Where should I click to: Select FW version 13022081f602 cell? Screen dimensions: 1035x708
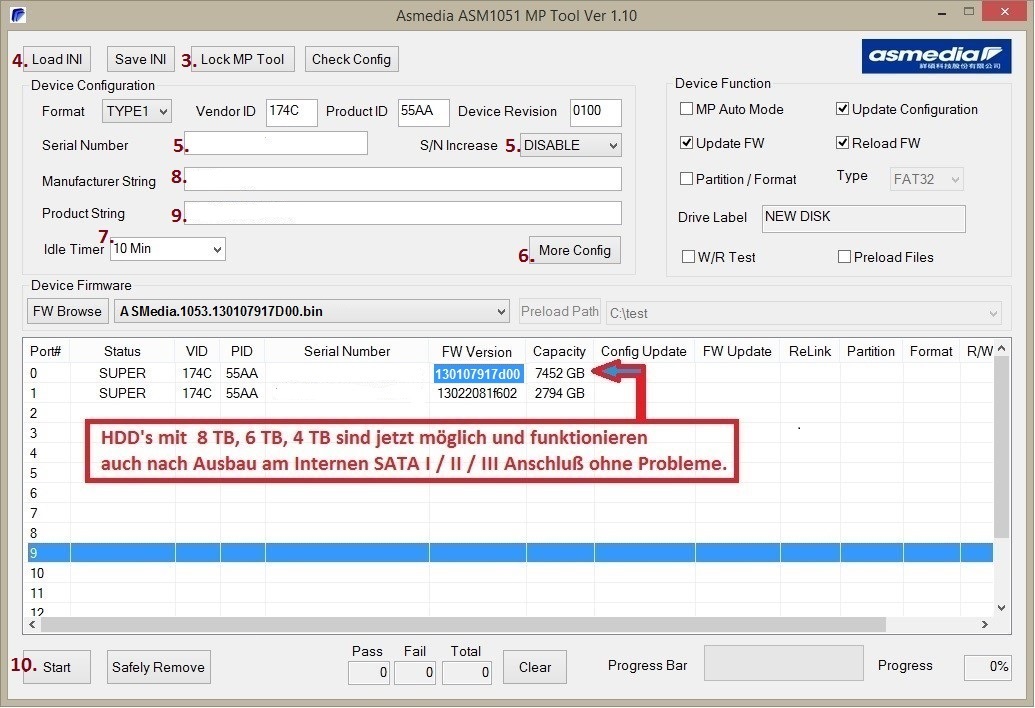pos(477,393)
